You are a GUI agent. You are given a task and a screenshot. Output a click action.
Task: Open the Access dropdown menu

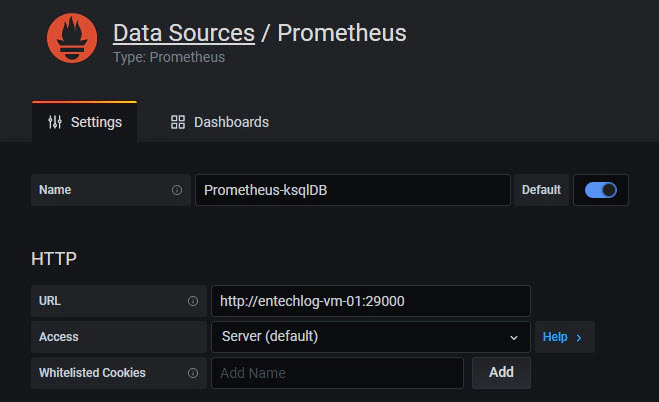[371, 337]
